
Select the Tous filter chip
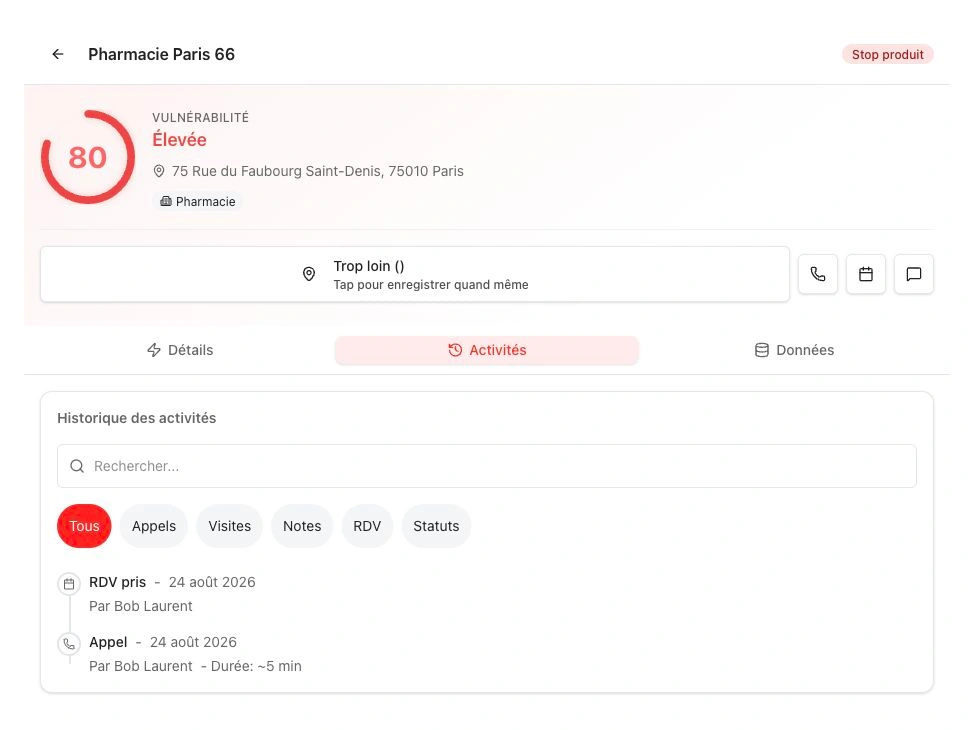(x=84, y=526)
